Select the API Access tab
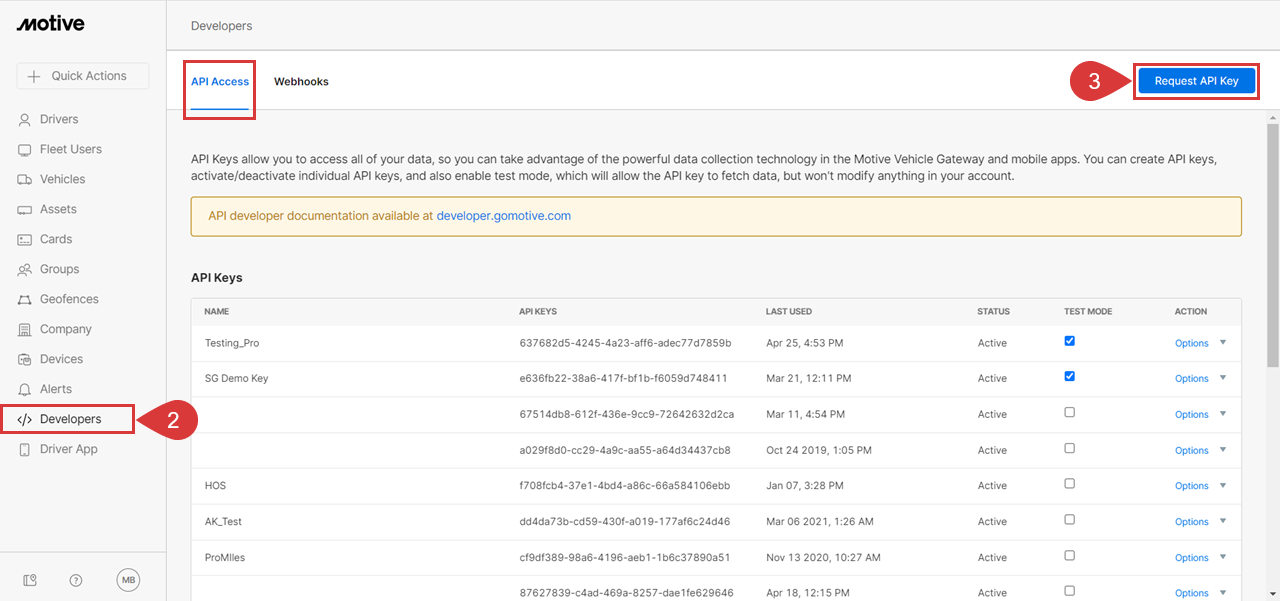This screenshot has height=601, width=1280. (x=220, y=82)
